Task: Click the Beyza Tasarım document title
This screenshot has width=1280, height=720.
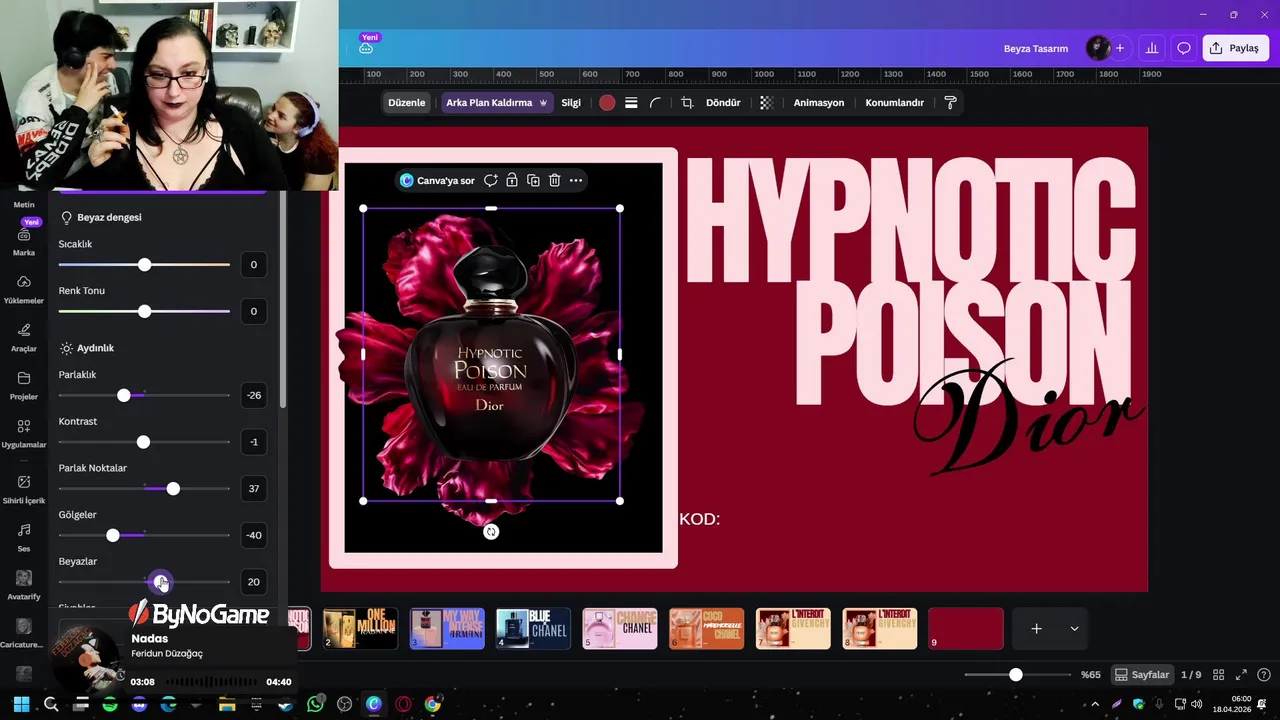Action: tap(1036, 48)
